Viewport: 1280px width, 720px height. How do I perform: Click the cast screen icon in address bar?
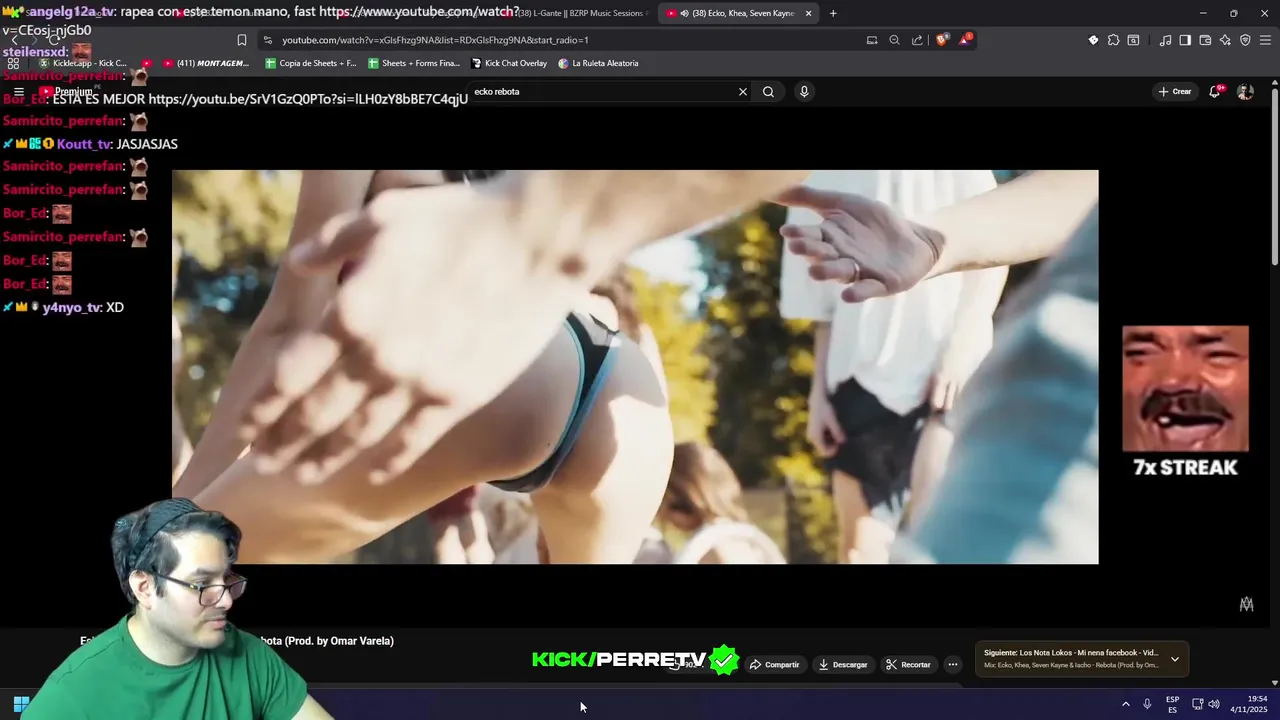(x=872, y=40)
